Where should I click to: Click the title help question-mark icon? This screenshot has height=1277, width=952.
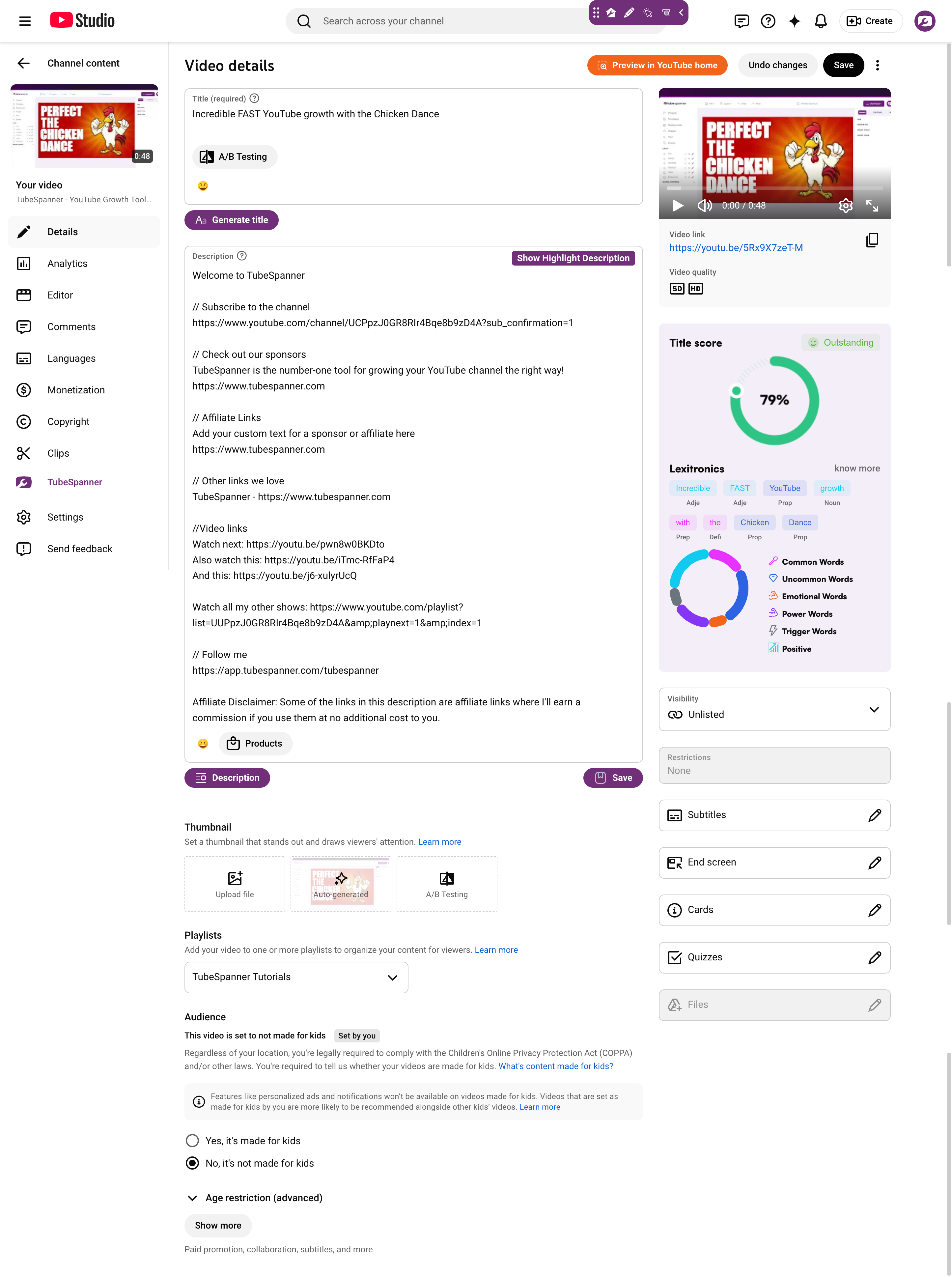pyautogui.click(x=254, y=99)
